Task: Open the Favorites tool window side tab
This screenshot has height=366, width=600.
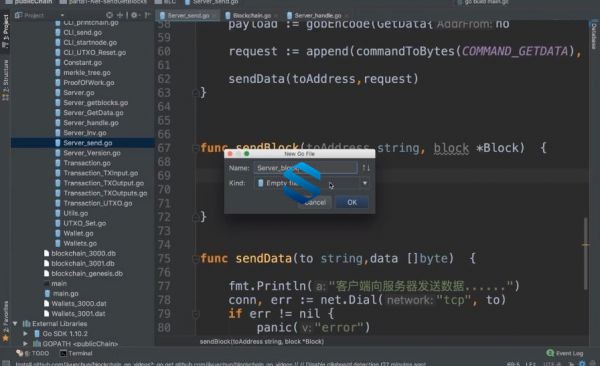Action: 5,321
